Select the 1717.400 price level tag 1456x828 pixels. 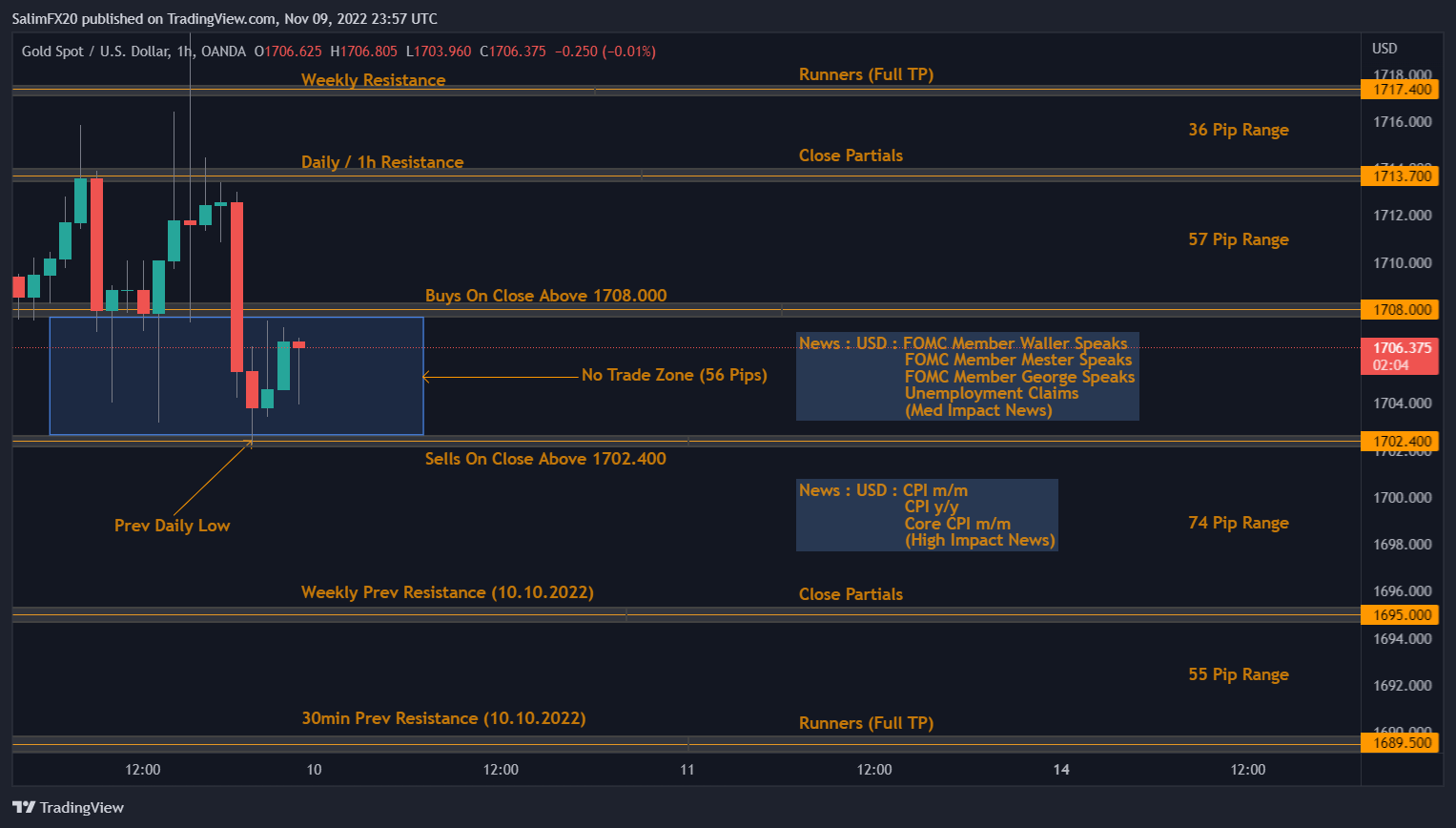1402,90
